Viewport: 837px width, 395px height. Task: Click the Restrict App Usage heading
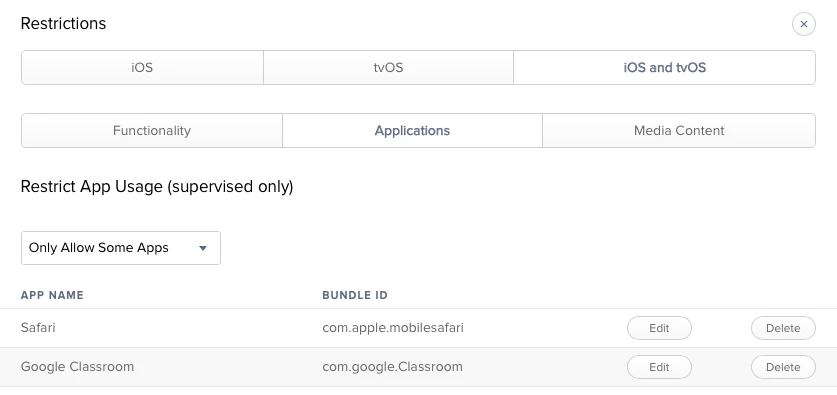tap(157, 187)
